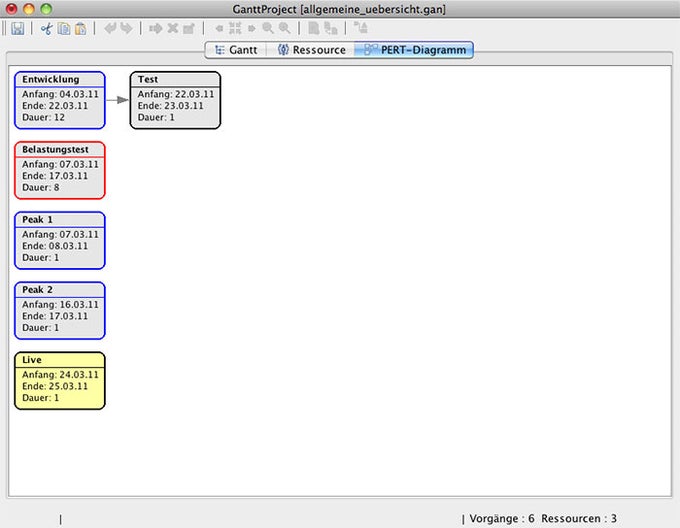Click 'Vorgänge : 6' in status bar
This screenshot has width=680, height=528.
click(x=502, y=518)
